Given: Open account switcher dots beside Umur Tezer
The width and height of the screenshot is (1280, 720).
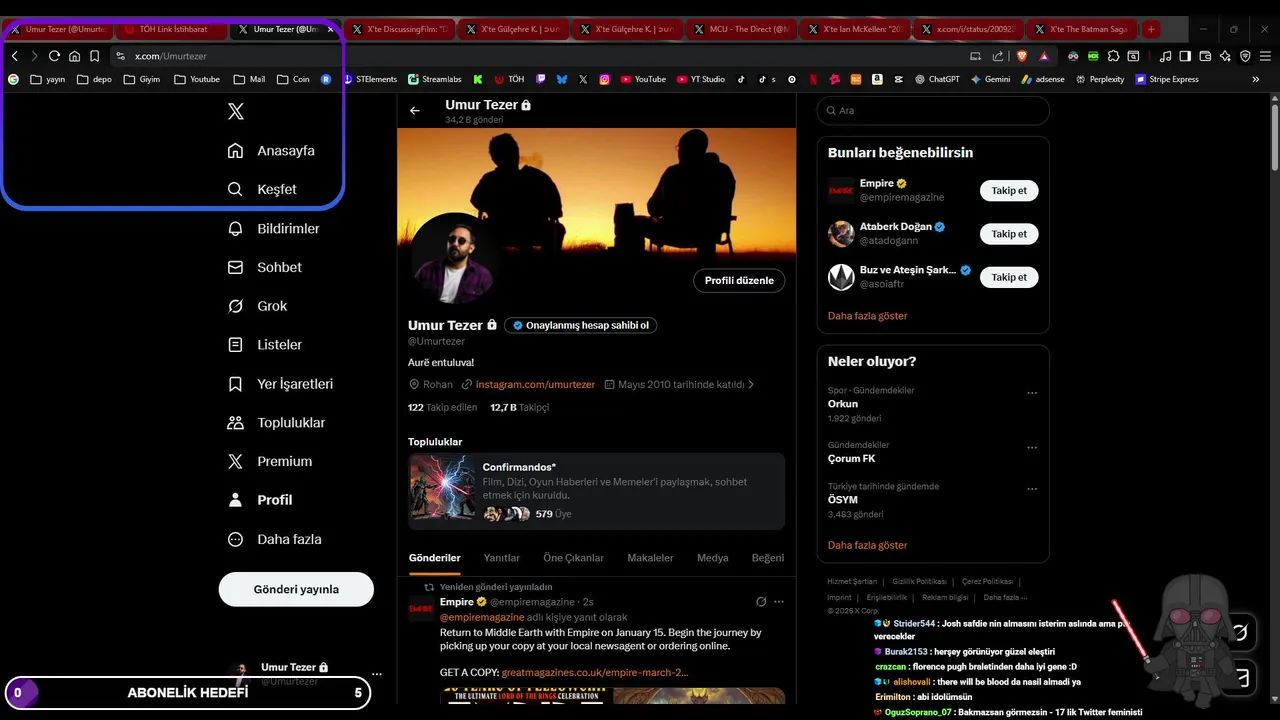Looking at the screenshot, I should pos(377,674).
